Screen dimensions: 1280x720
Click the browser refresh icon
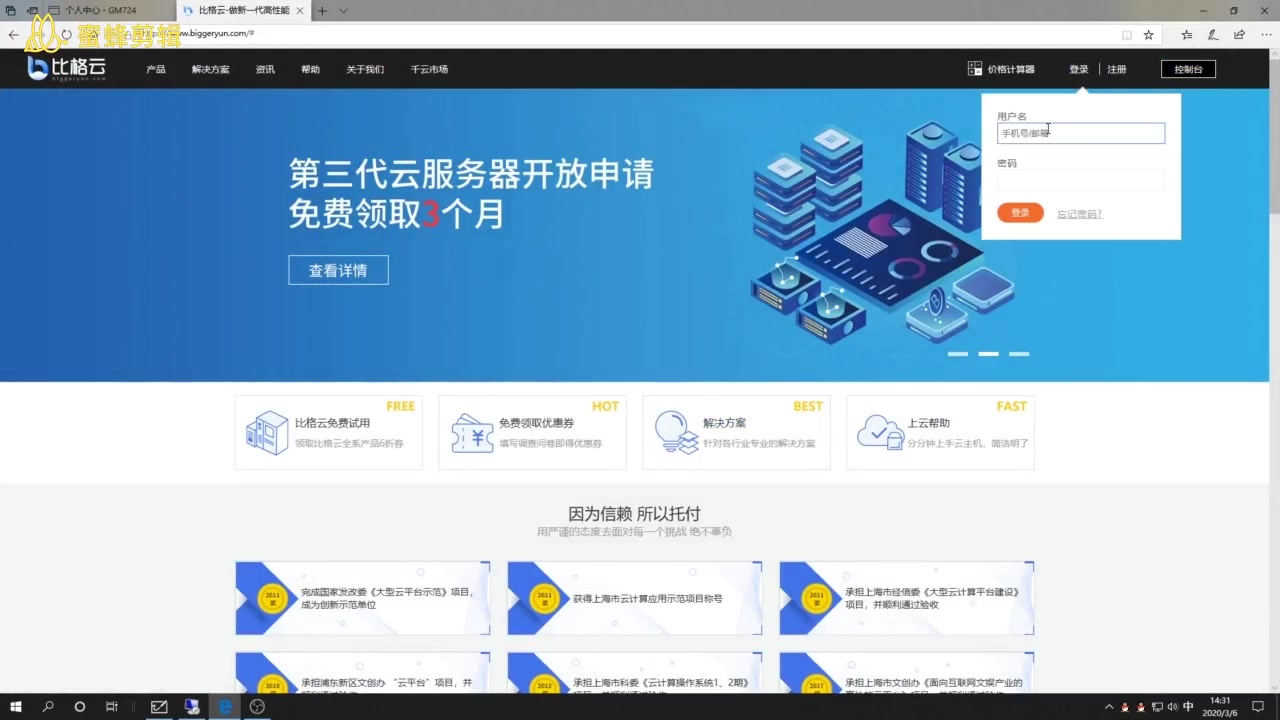coord(66,34)
